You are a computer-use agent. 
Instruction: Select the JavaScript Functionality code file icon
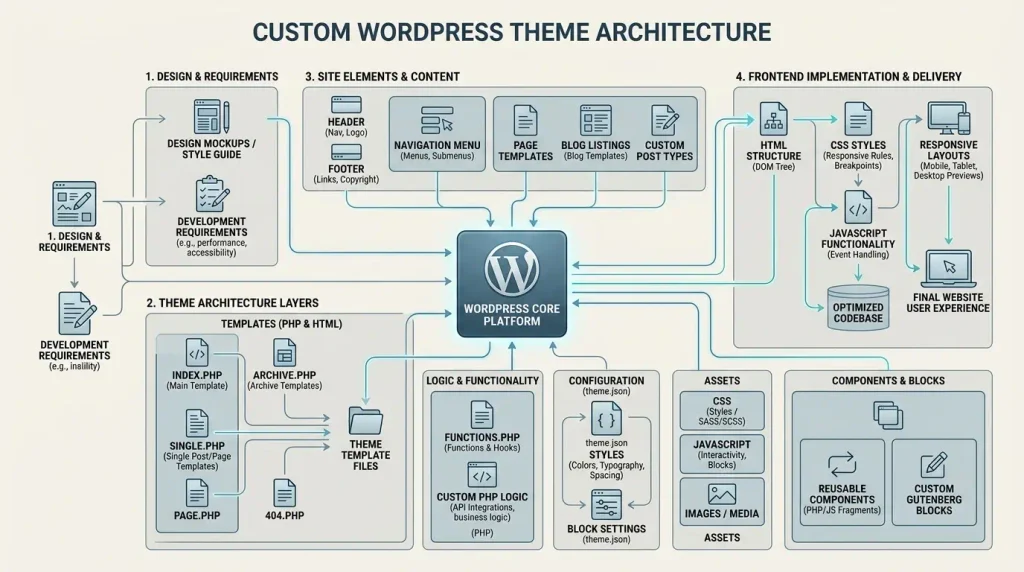click(x=858, y=208)
